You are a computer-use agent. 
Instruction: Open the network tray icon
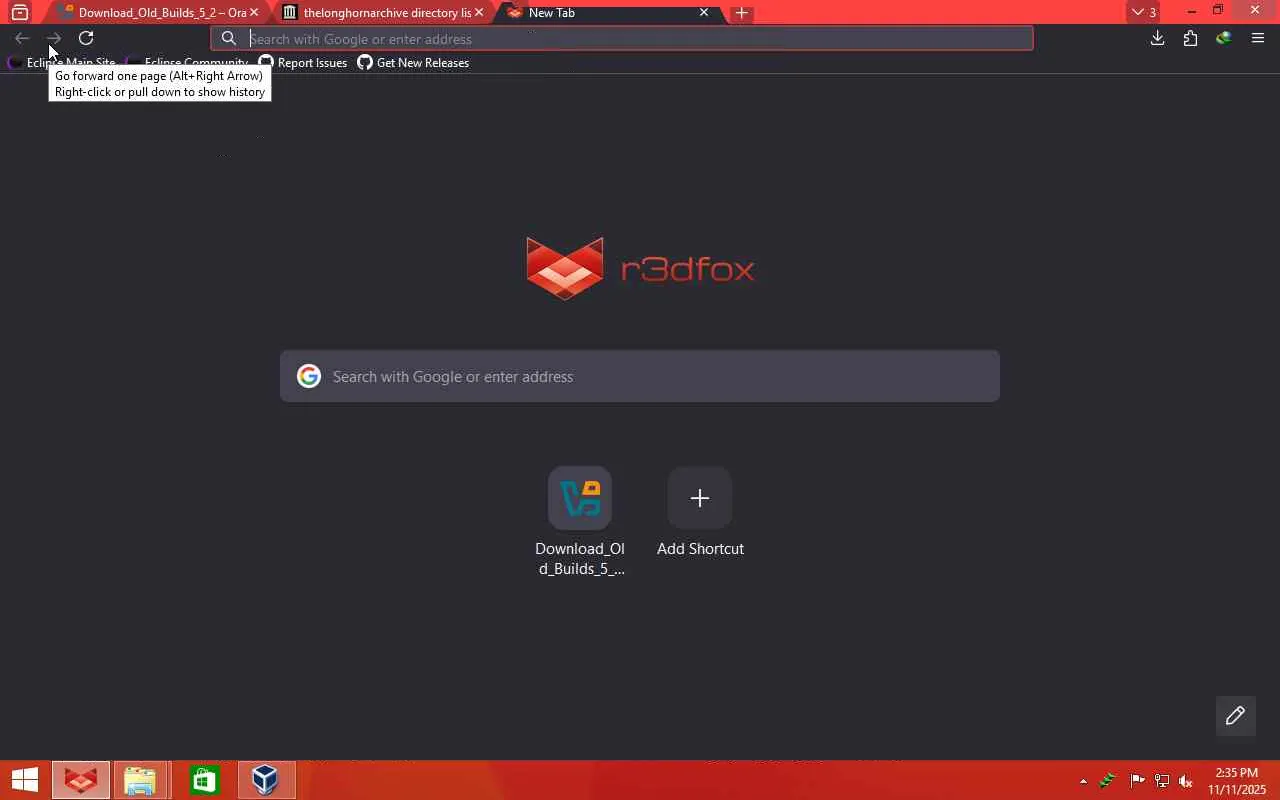(1162, 781)
